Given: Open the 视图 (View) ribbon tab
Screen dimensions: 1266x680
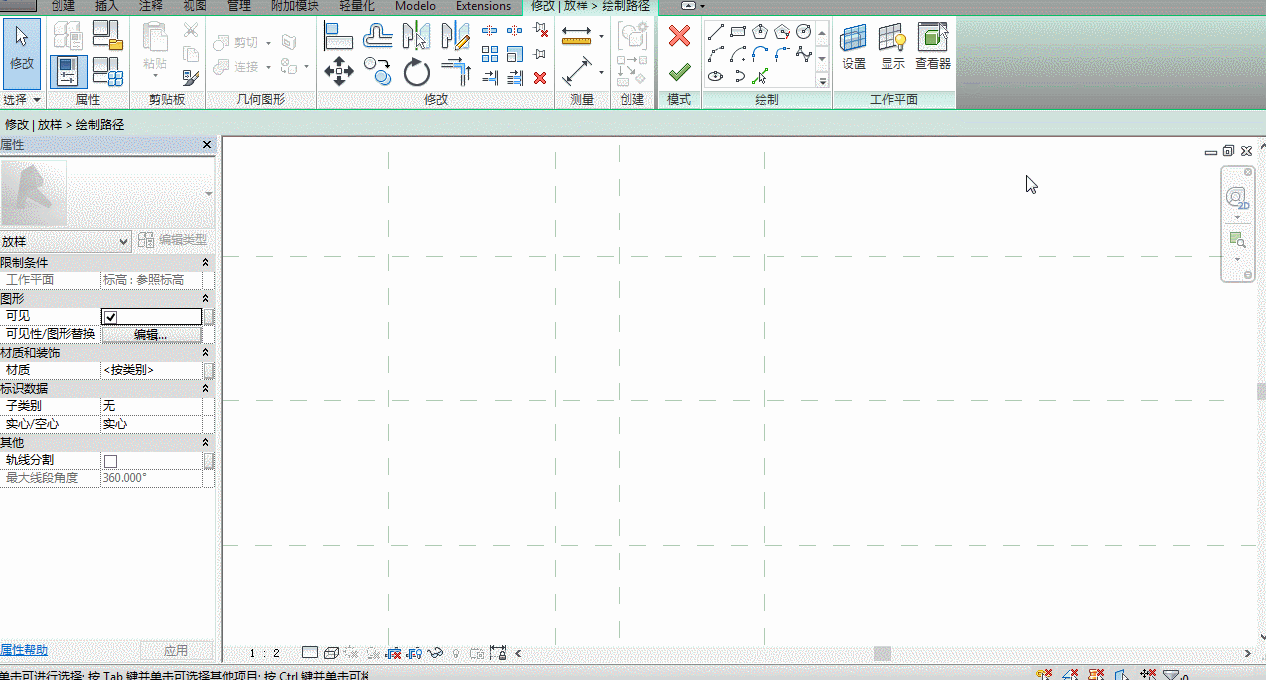Looking at the screenshot, I should click(196, 6).
